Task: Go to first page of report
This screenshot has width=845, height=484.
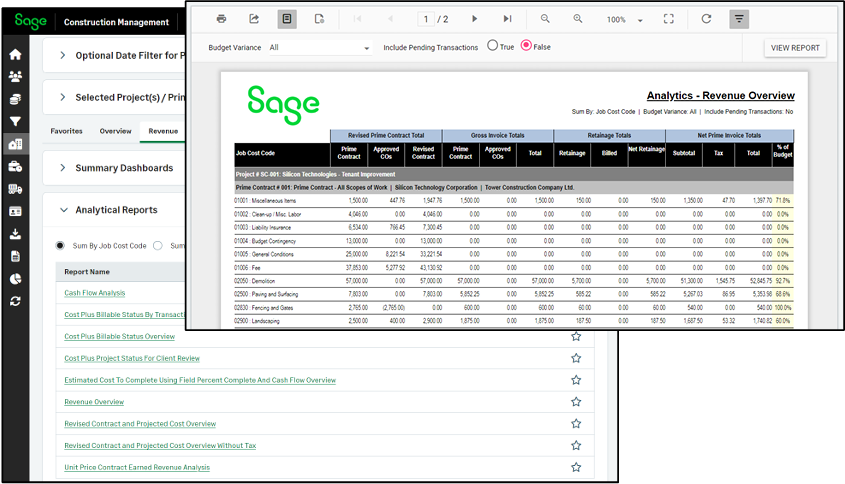Action: tap(357, 19)
